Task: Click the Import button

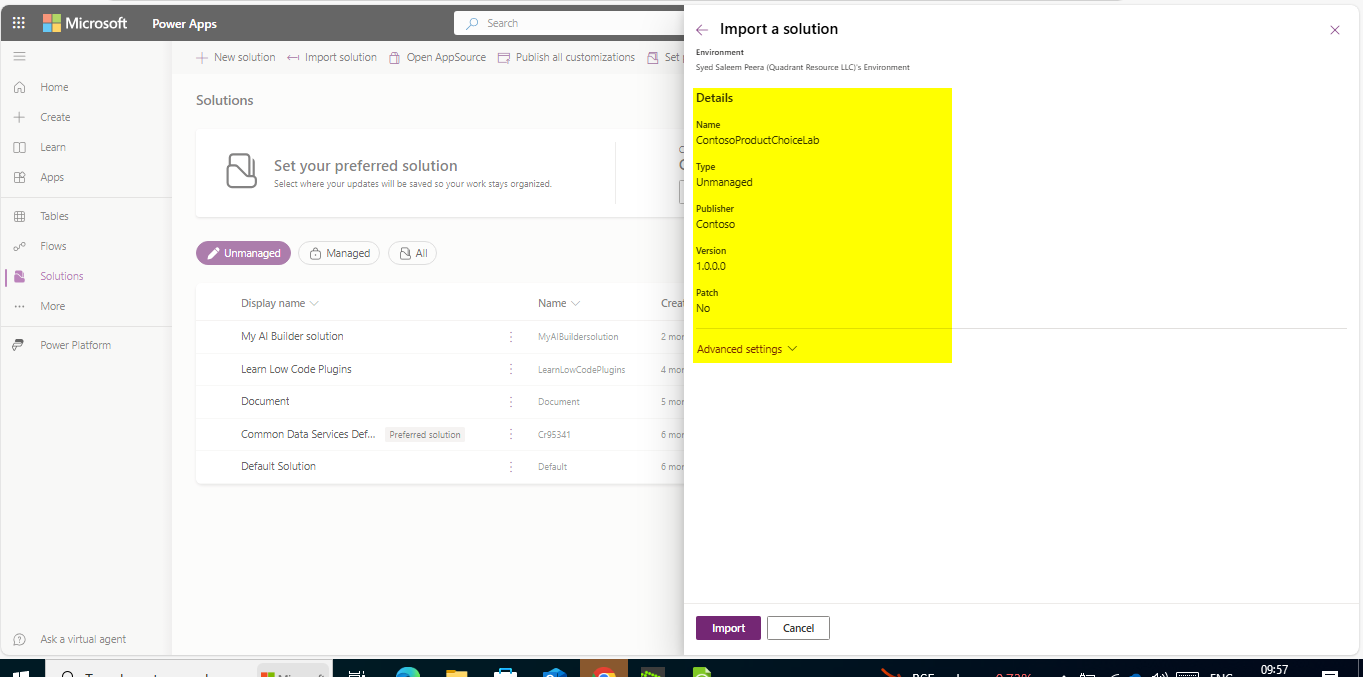Action: (x=728, y=628)
